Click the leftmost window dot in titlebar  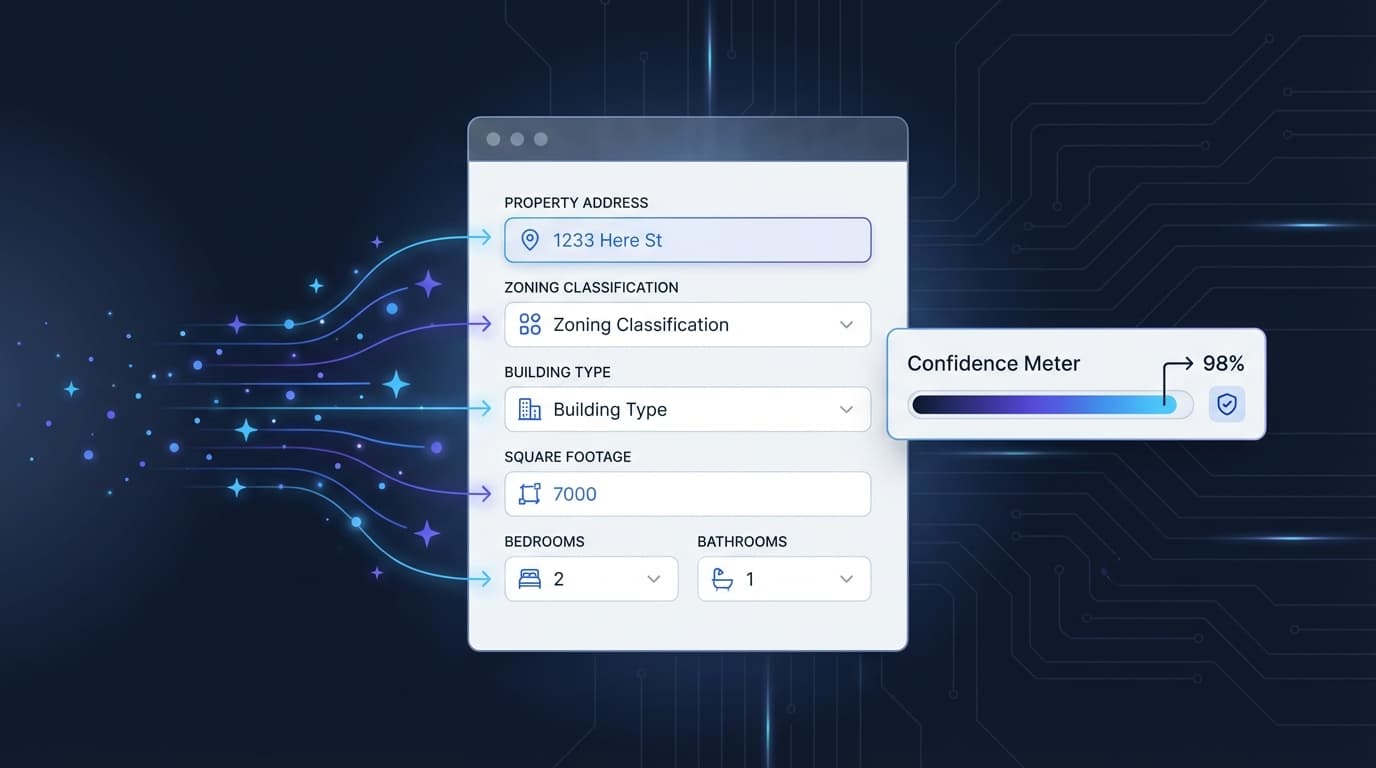pos(493,139)
